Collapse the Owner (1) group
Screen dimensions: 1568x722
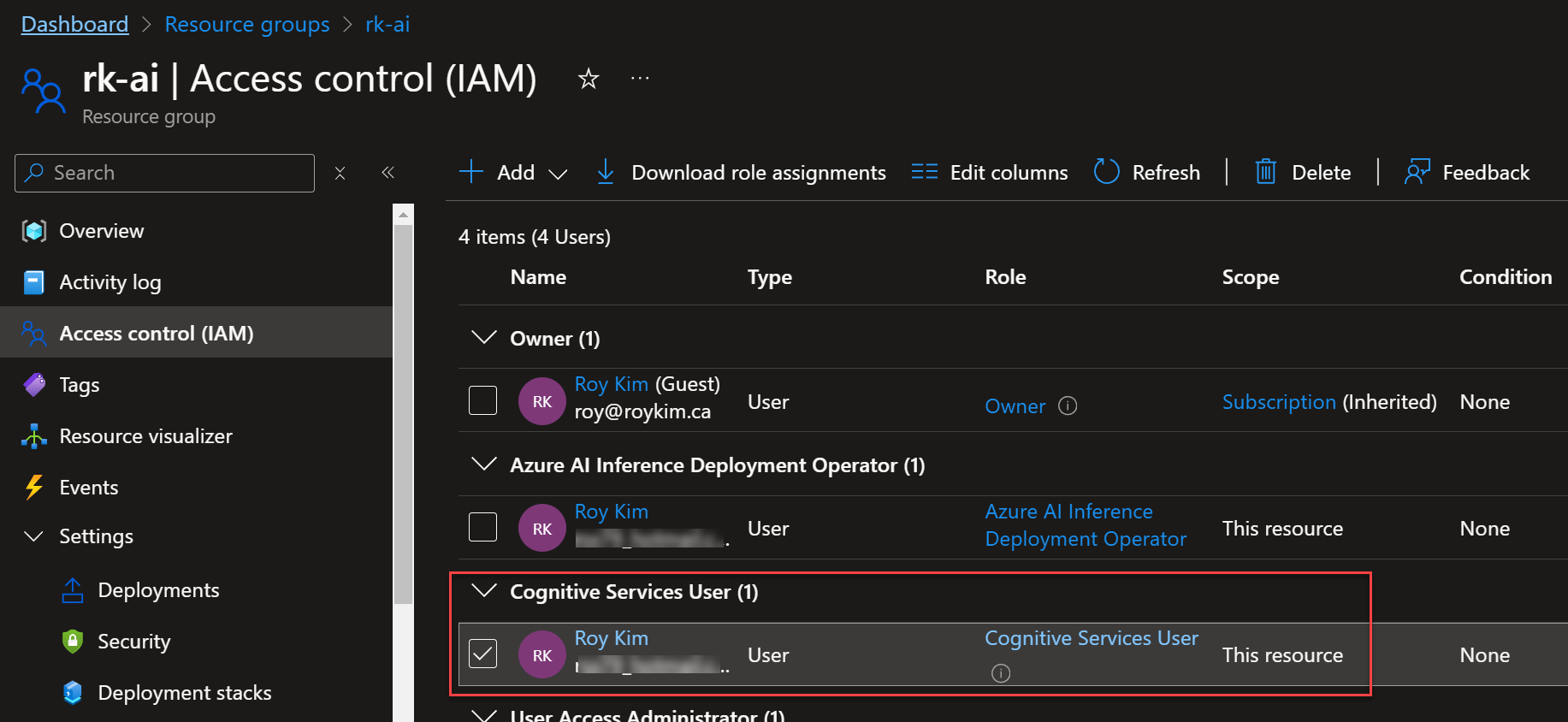click(484, 338)
